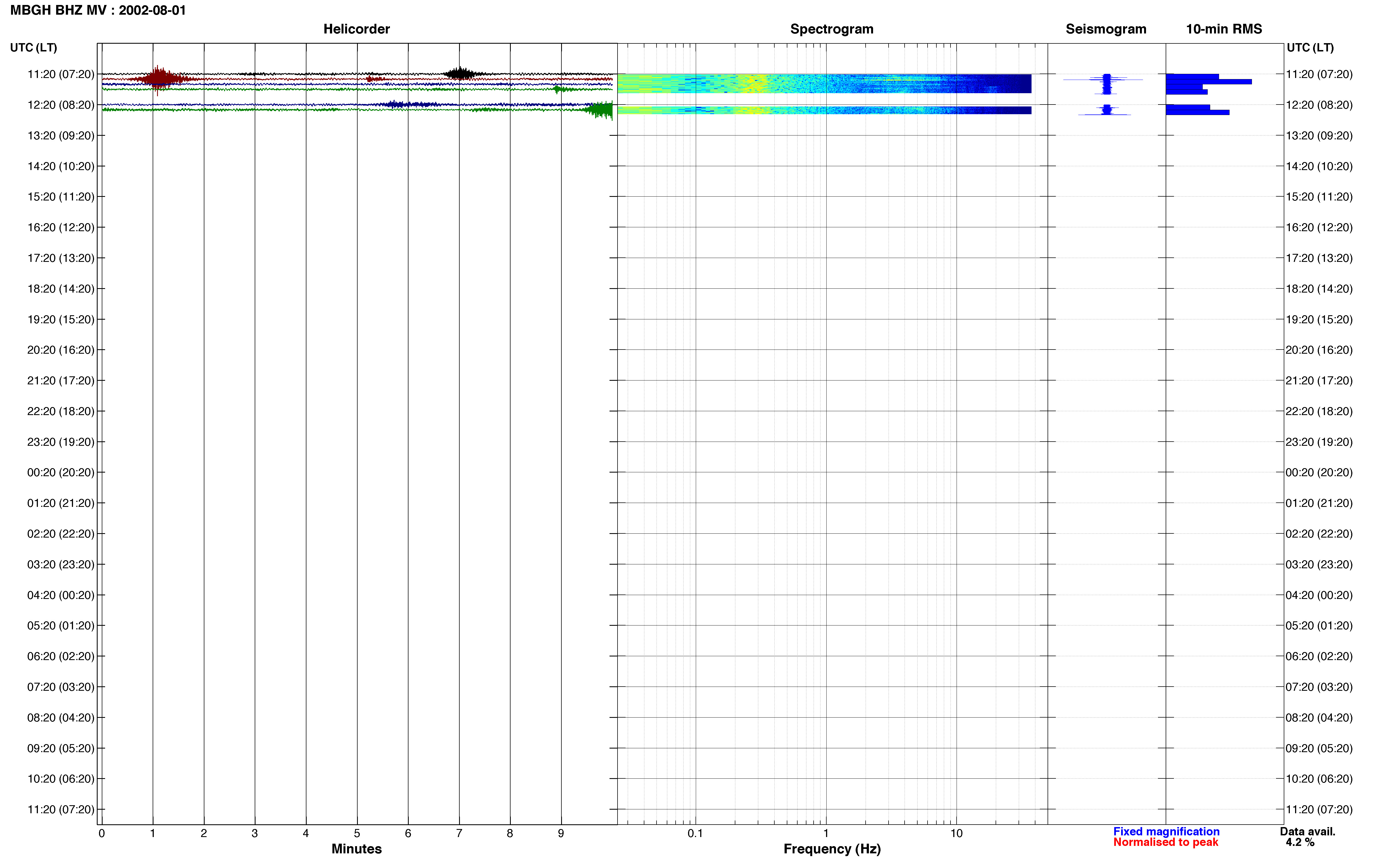Click the longest blue RMS bar
This screenshot has width=1388, height=868.
(1209, 82)
